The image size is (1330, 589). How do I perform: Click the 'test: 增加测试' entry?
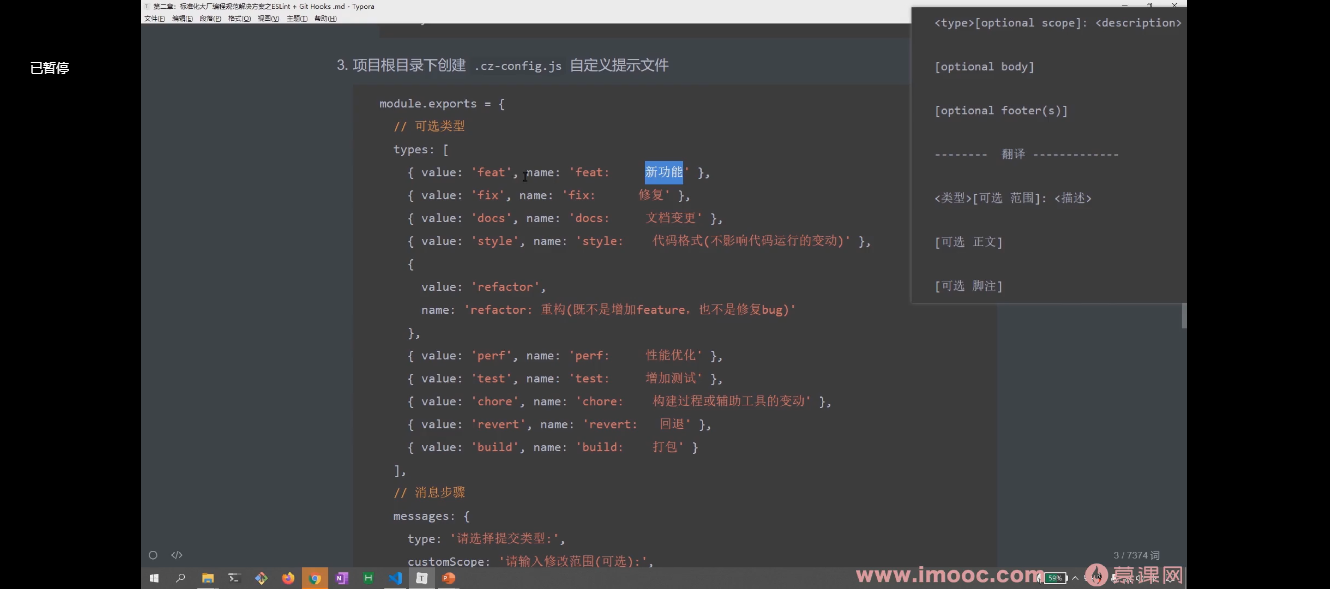565,379
